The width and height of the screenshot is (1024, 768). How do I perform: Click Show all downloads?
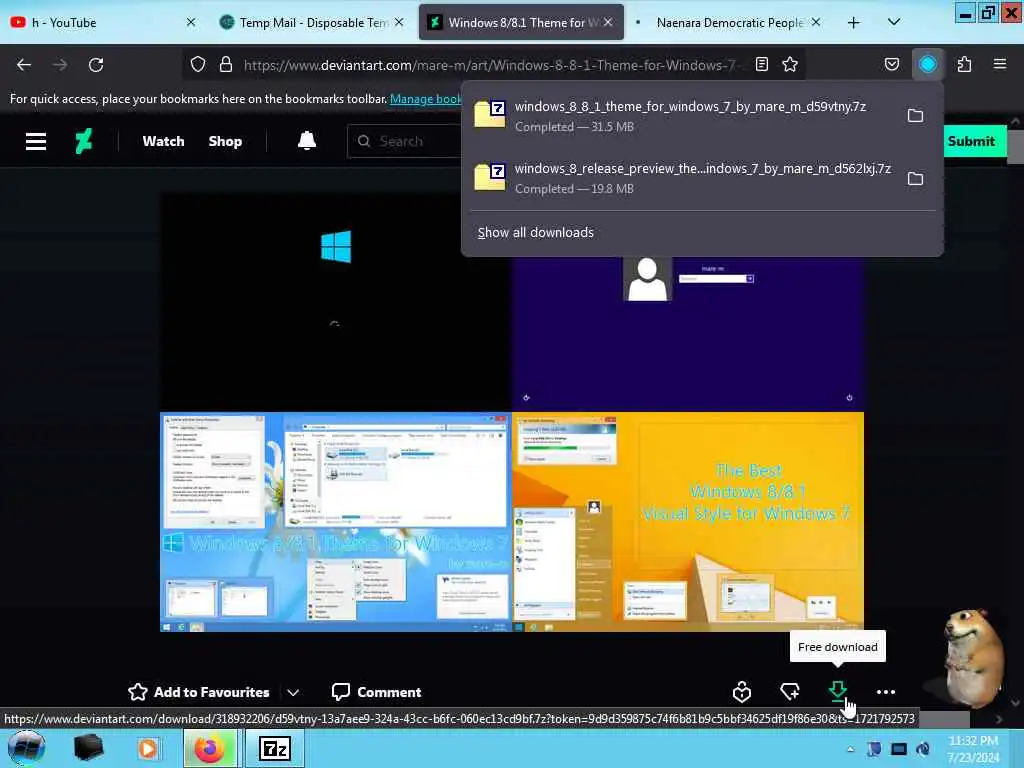click(536, 232)
